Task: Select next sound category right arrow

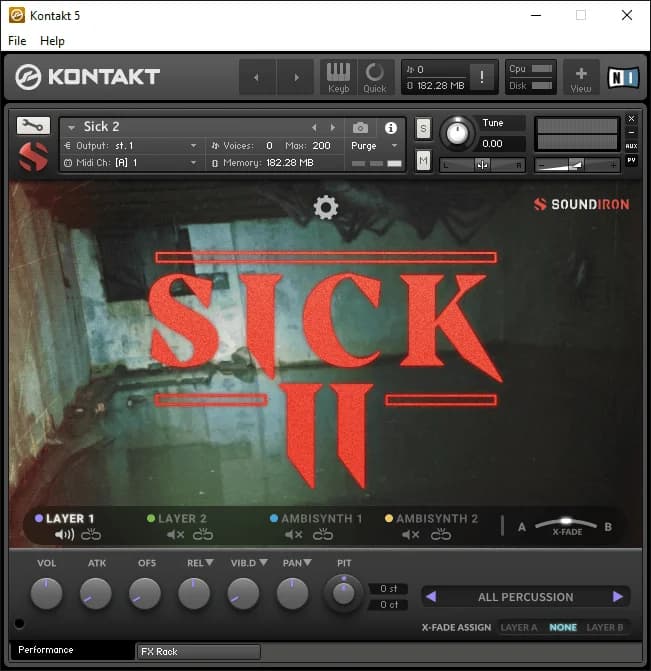Action: click(x=618, y=596)
